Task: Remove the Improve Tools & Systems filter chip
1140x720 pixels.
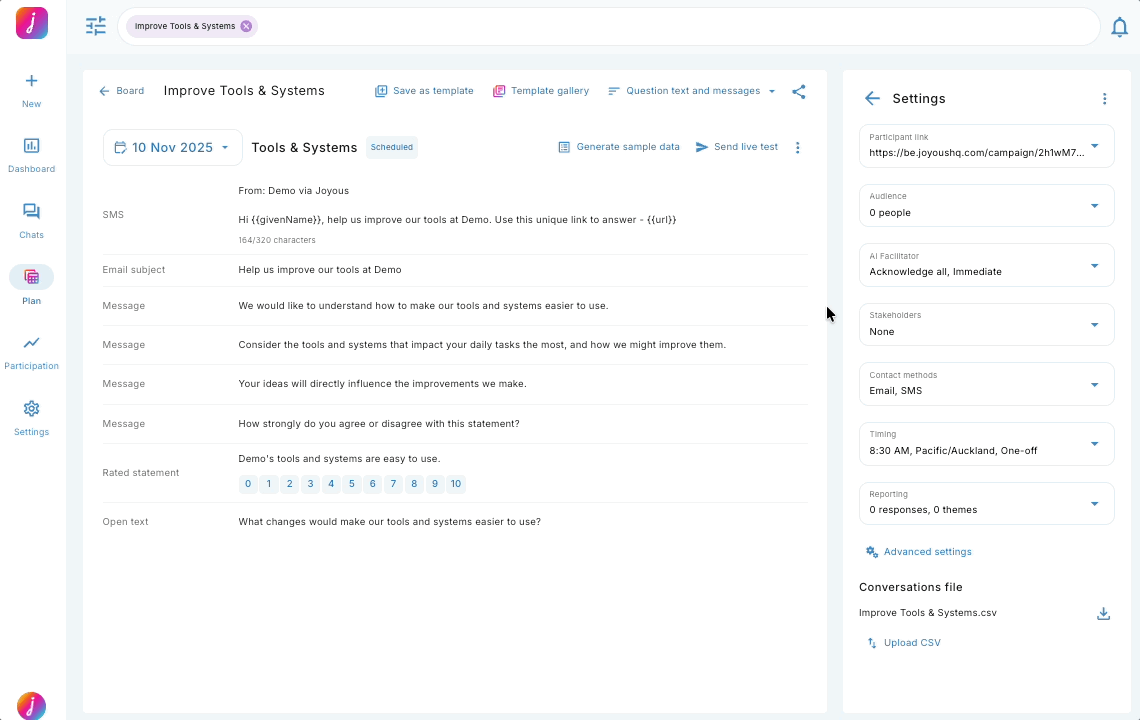Action: tap(246, 26)
